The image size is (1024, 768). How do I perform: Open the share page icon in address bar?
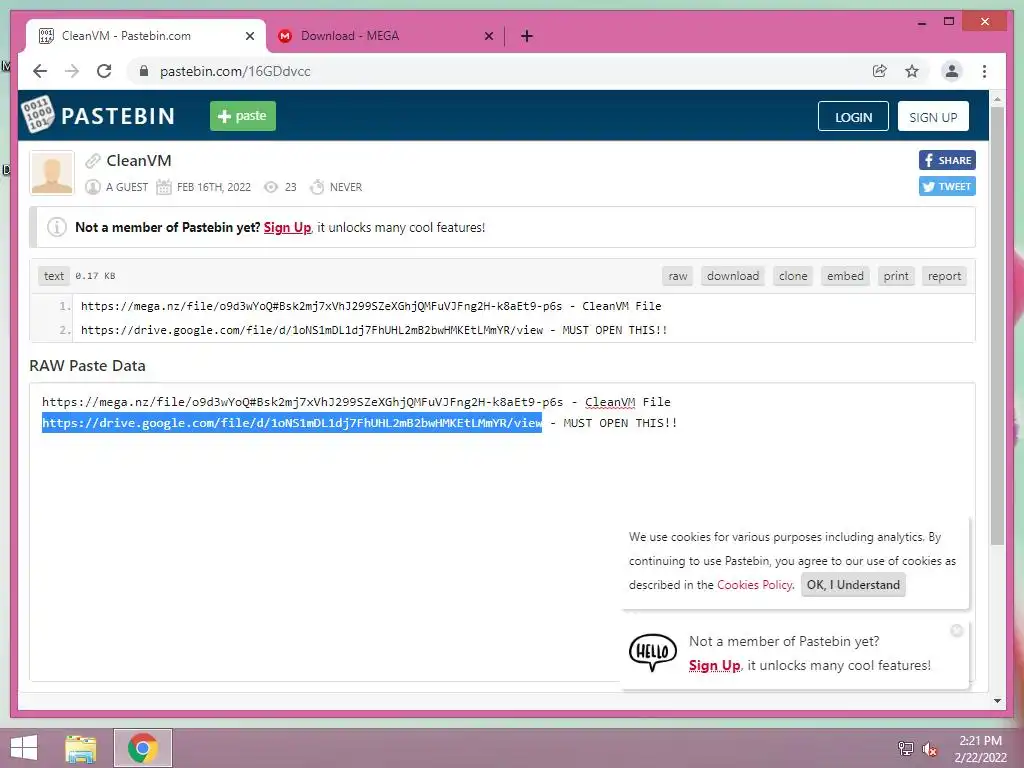tap(880, 71)
